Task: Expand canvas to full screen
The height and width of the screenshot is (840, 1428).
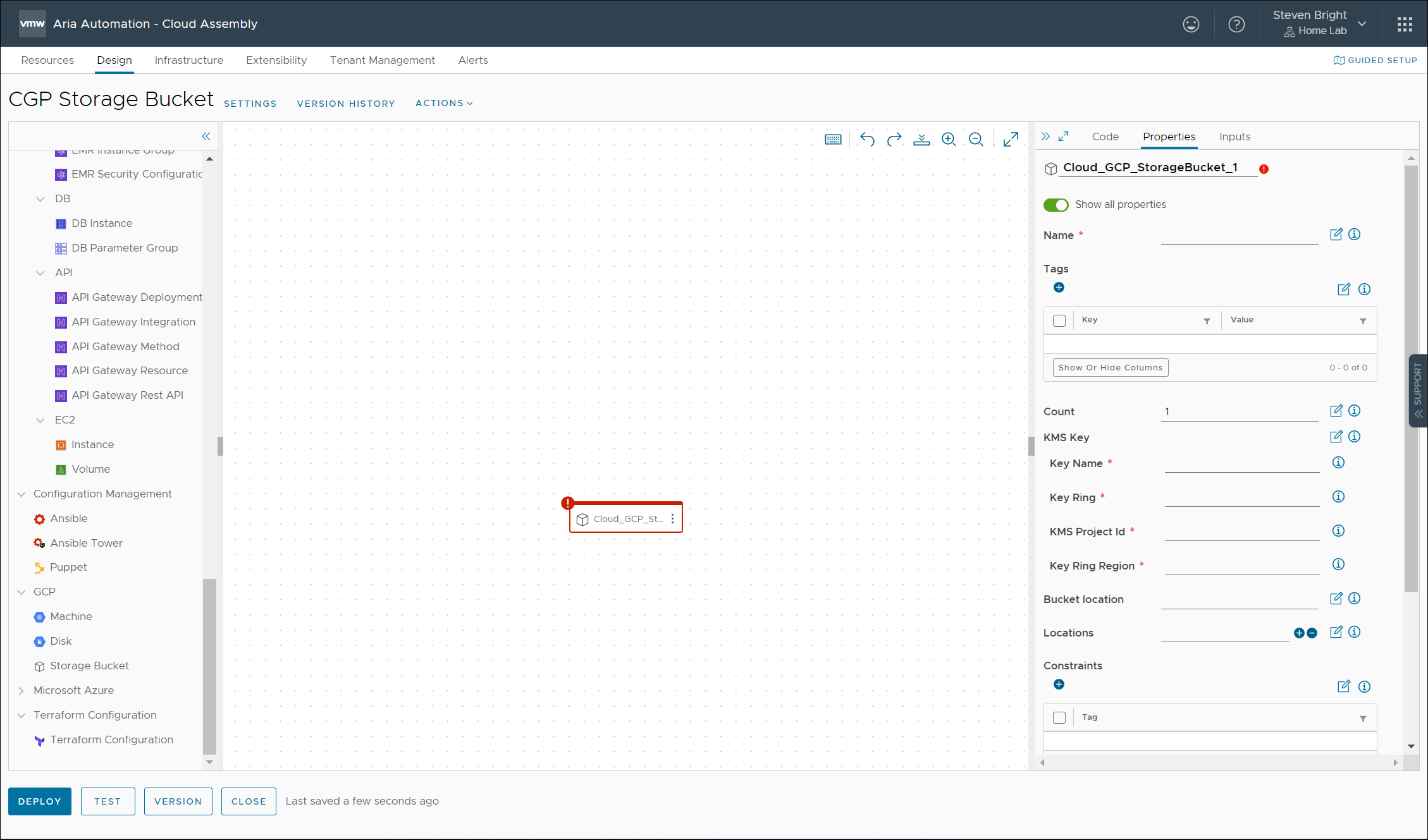Action: [1011, 139]
